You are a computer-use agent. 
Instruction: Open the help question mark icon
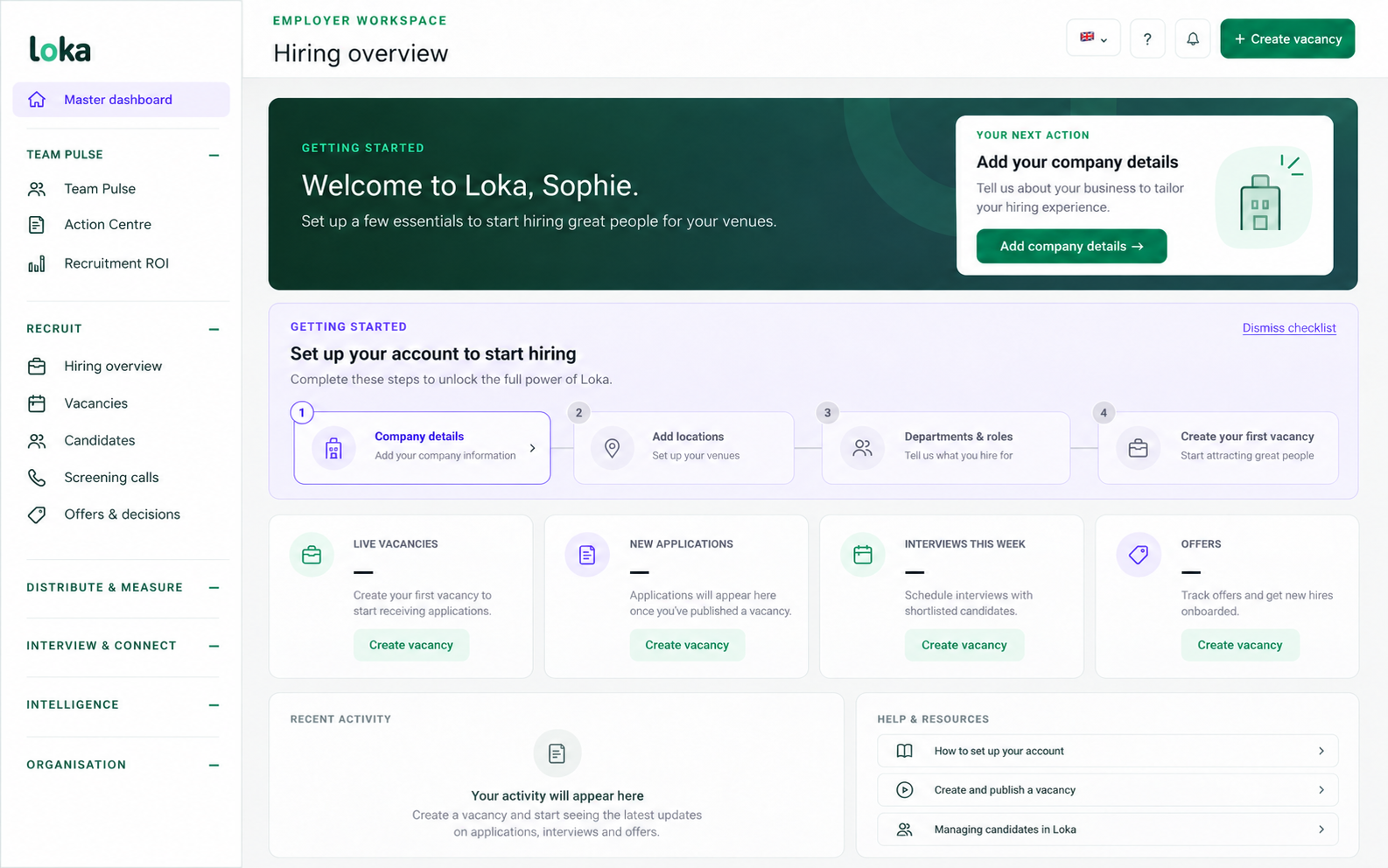(x=1147, y=38)
